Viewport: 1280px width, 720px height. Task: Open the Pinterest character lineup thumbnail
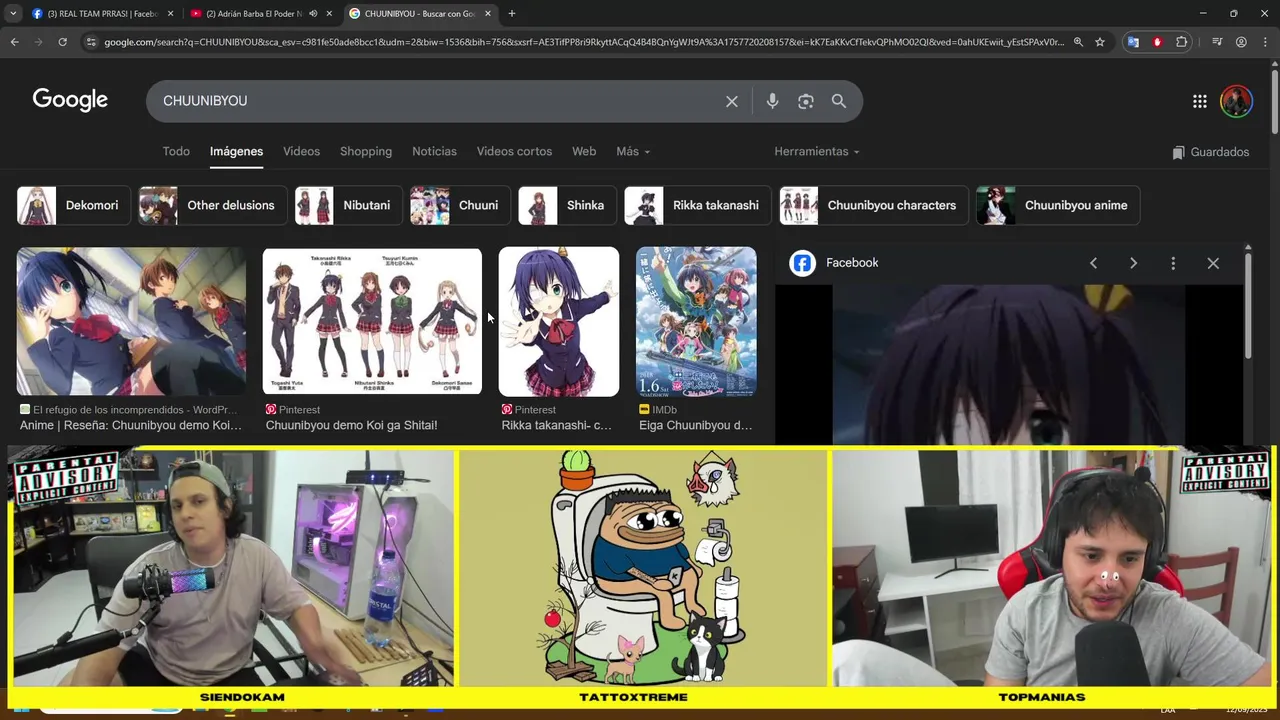[x=372, y=321]
